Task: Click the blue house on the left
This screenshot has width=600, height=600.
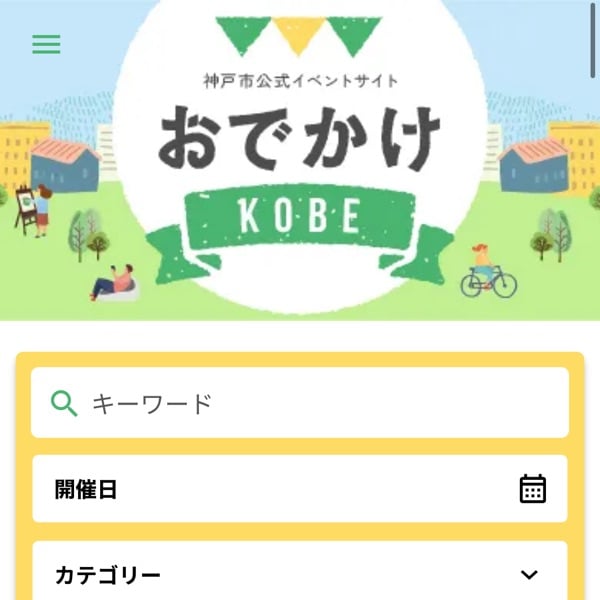Action: click(x=64, y=165)
